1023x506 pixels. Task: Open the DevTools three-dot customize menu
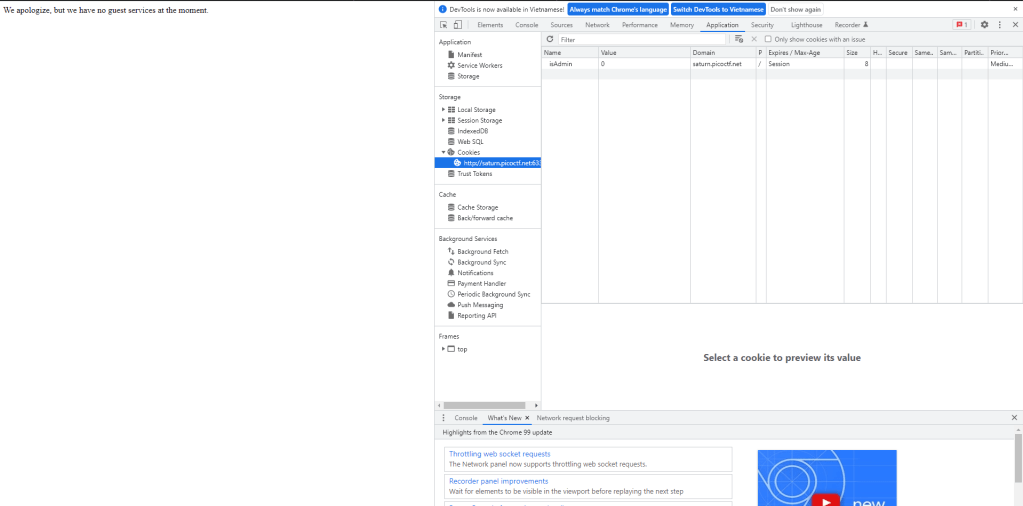pos(999,24)
